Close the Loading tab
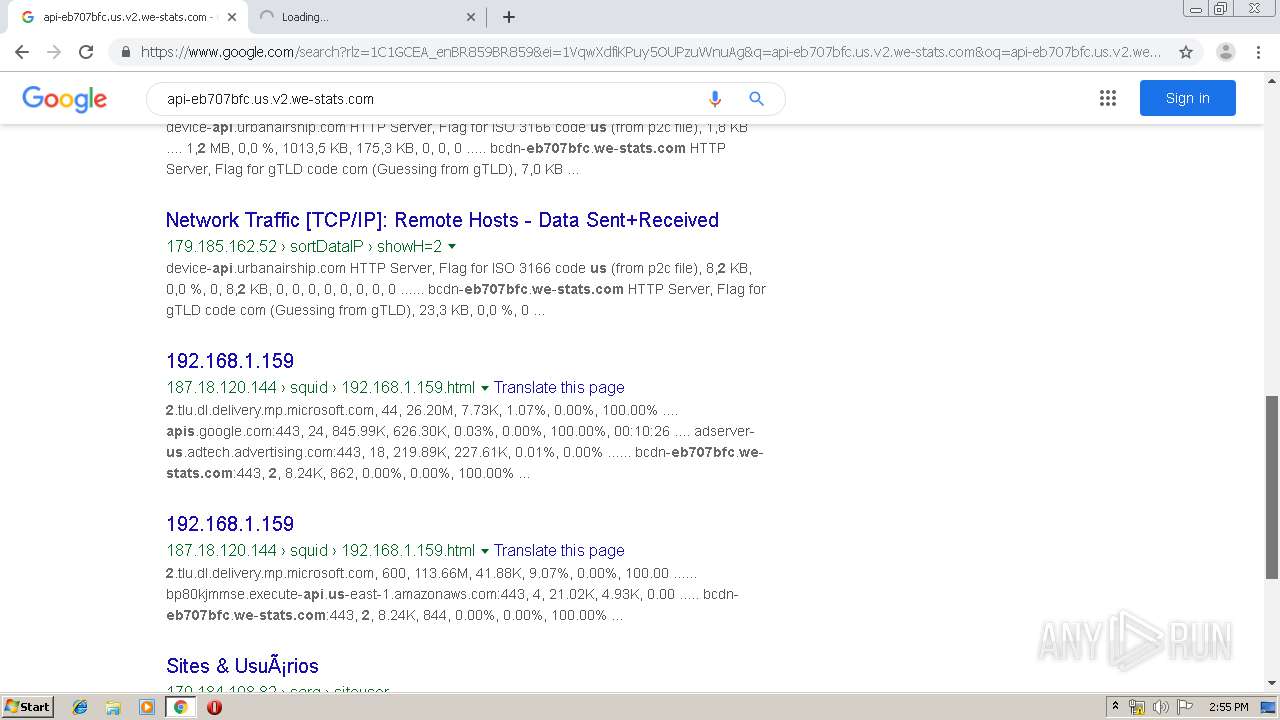Image resolution: width=1280 pixels, height=720 pixels. click(x=471, y=17)
